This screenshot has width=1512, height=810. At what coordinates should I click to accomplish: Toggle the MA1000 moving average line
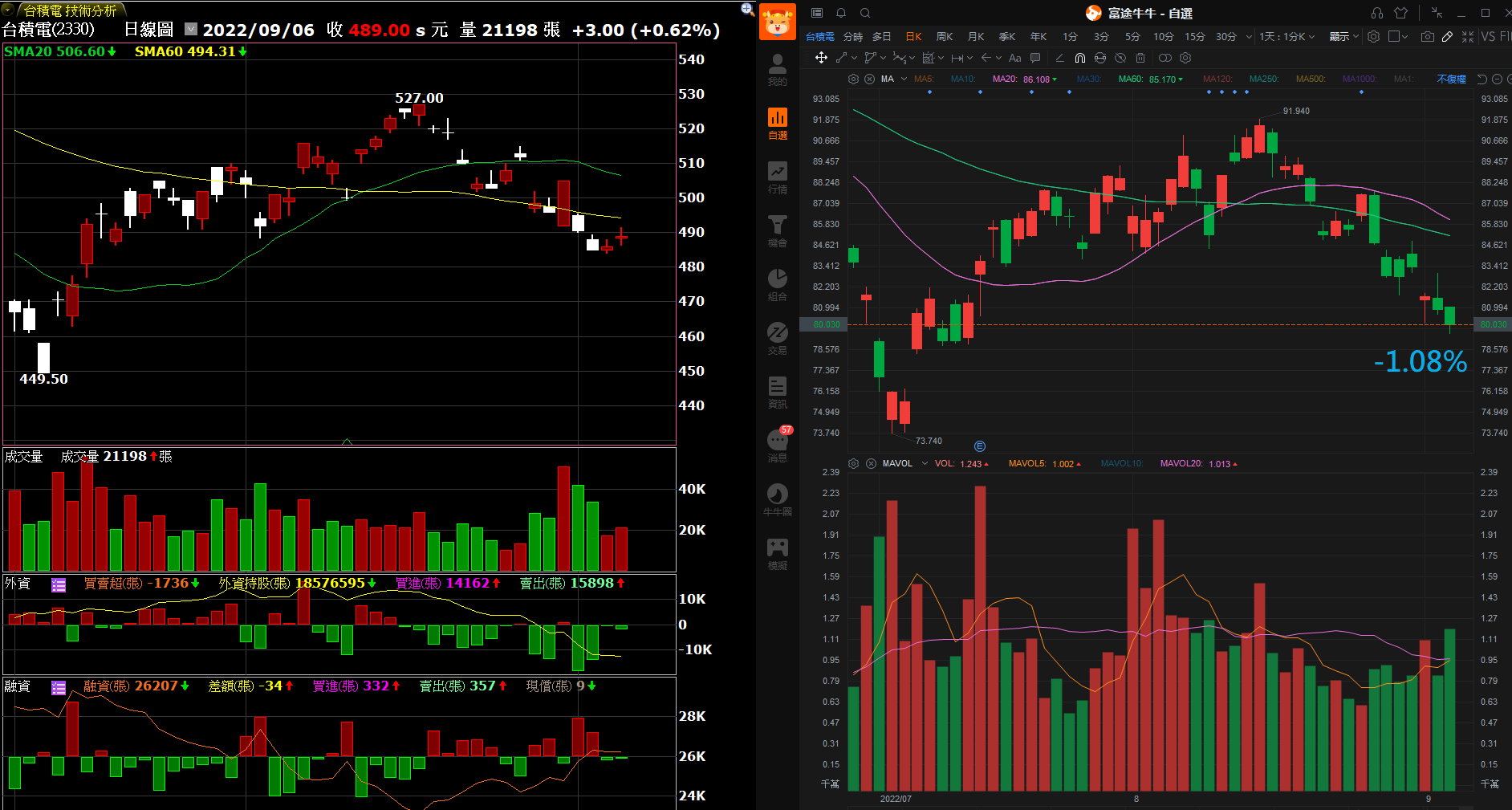click(x=1360, y=79)
